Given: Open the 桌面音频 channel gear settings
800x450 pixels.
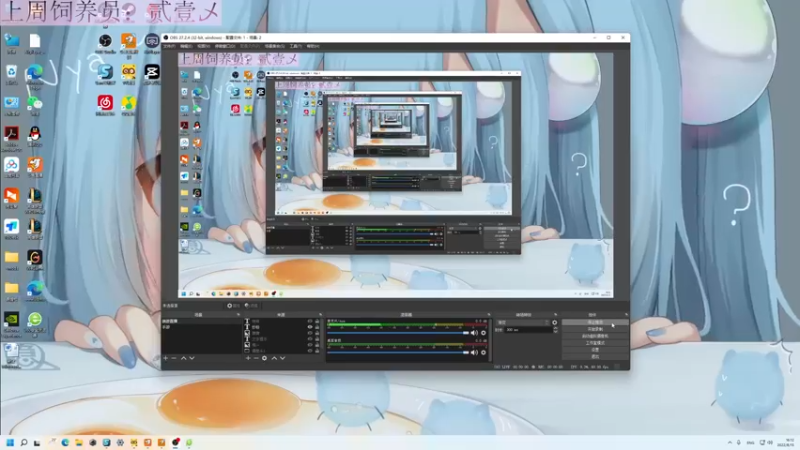Looking at the screenshot, I should coord(484,353).
